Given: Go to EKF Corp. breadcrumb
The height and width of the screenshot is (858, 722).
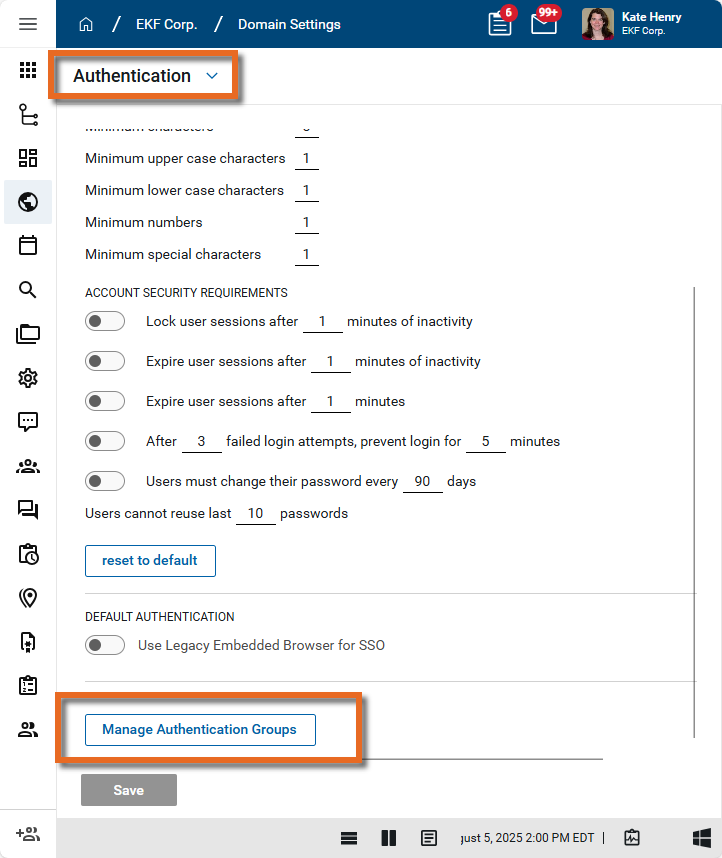Looking at the screenshot, I should (x=166, y=24).
